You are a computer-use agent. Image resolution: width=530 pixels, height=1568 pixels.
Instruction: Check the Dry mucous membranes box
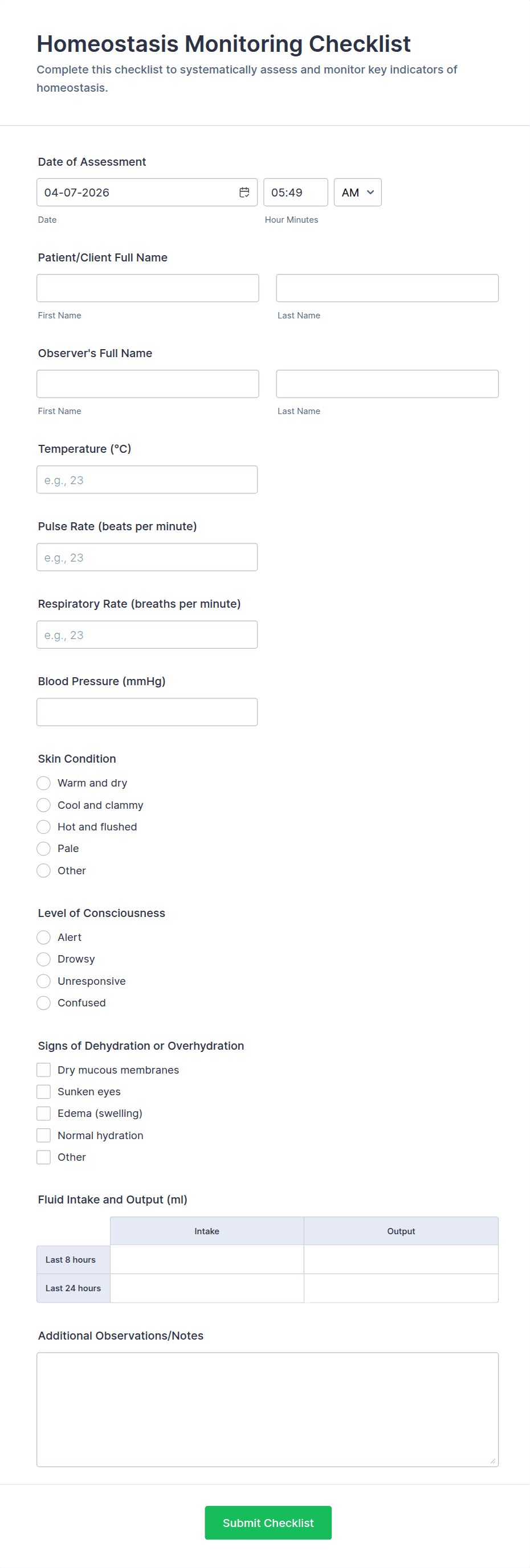click(x=44, y=1070)
